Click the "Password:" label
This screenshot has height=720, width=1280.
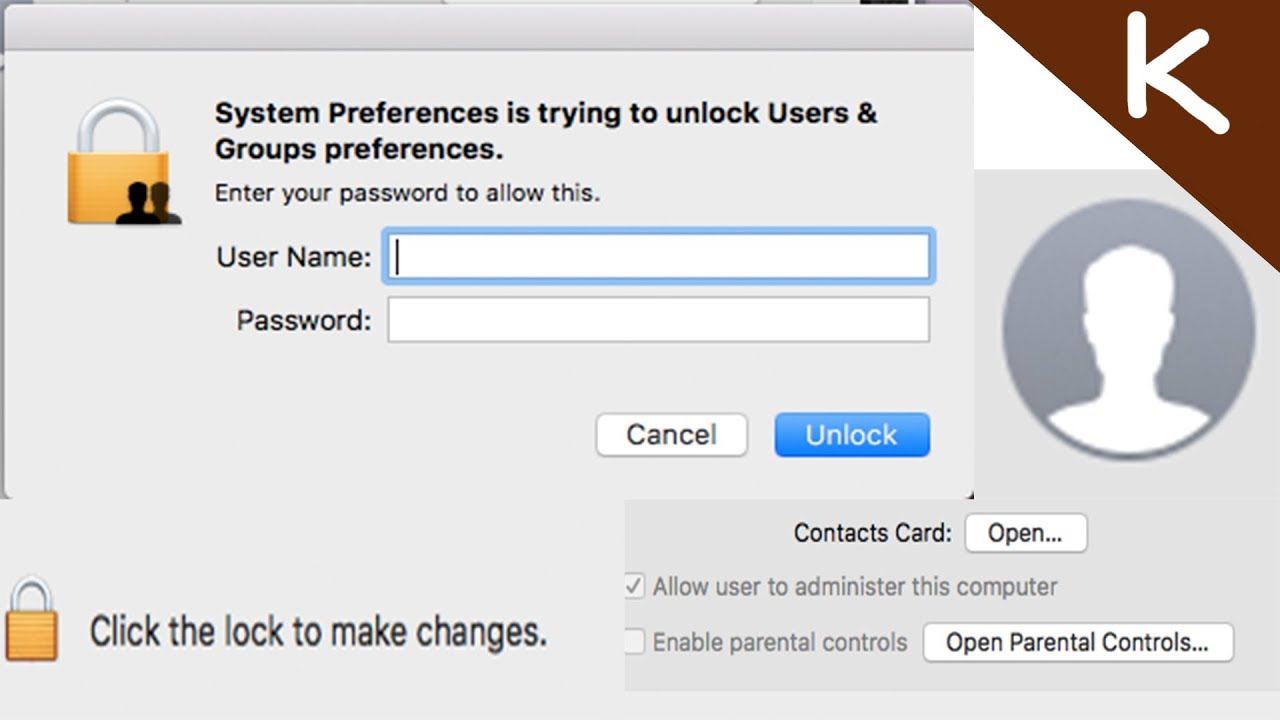303,320
